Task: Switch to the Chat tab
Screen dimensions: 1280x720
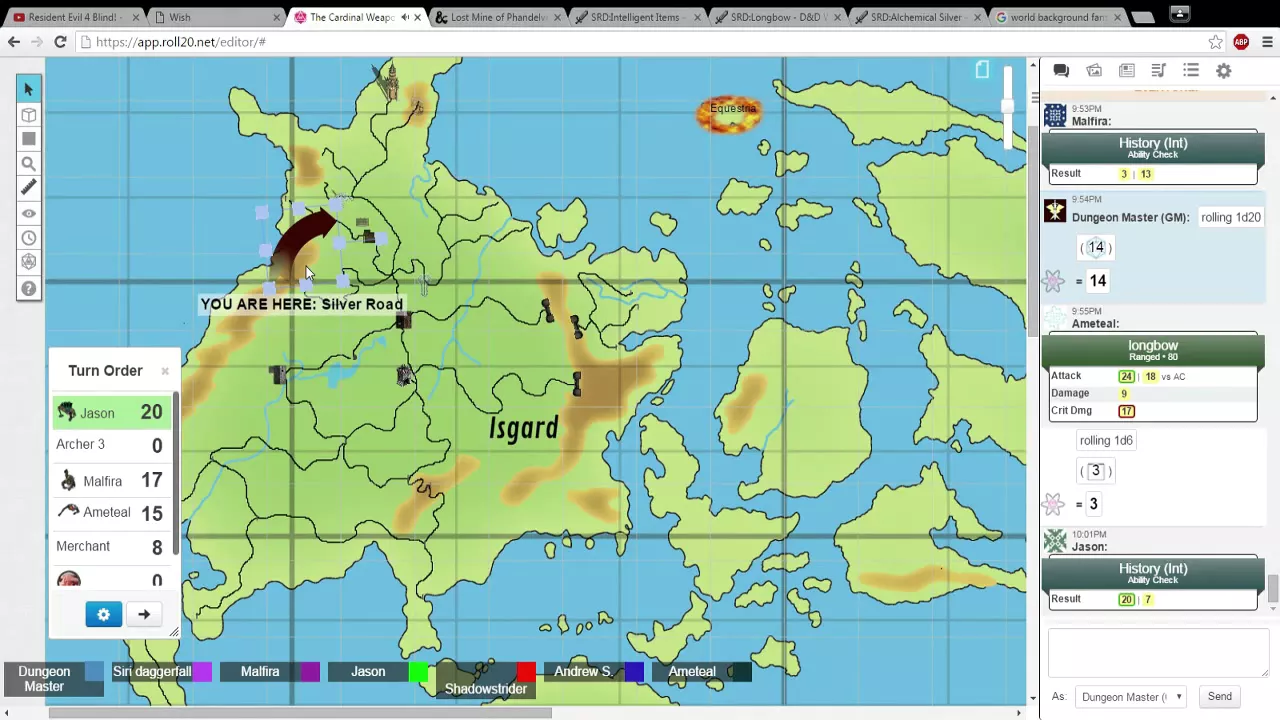Action: 1061,71
